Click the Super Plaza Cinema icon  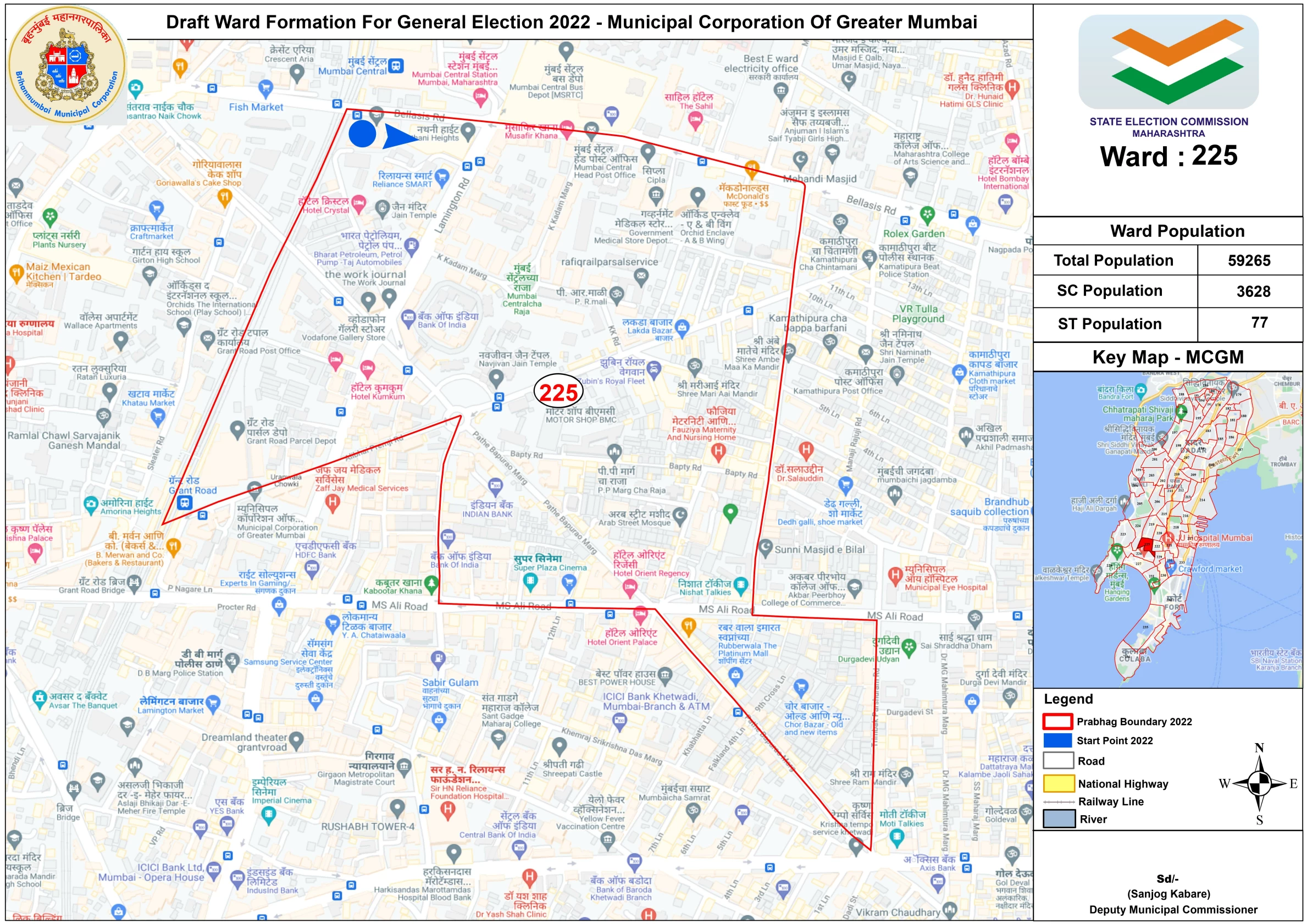click(530, 581)
